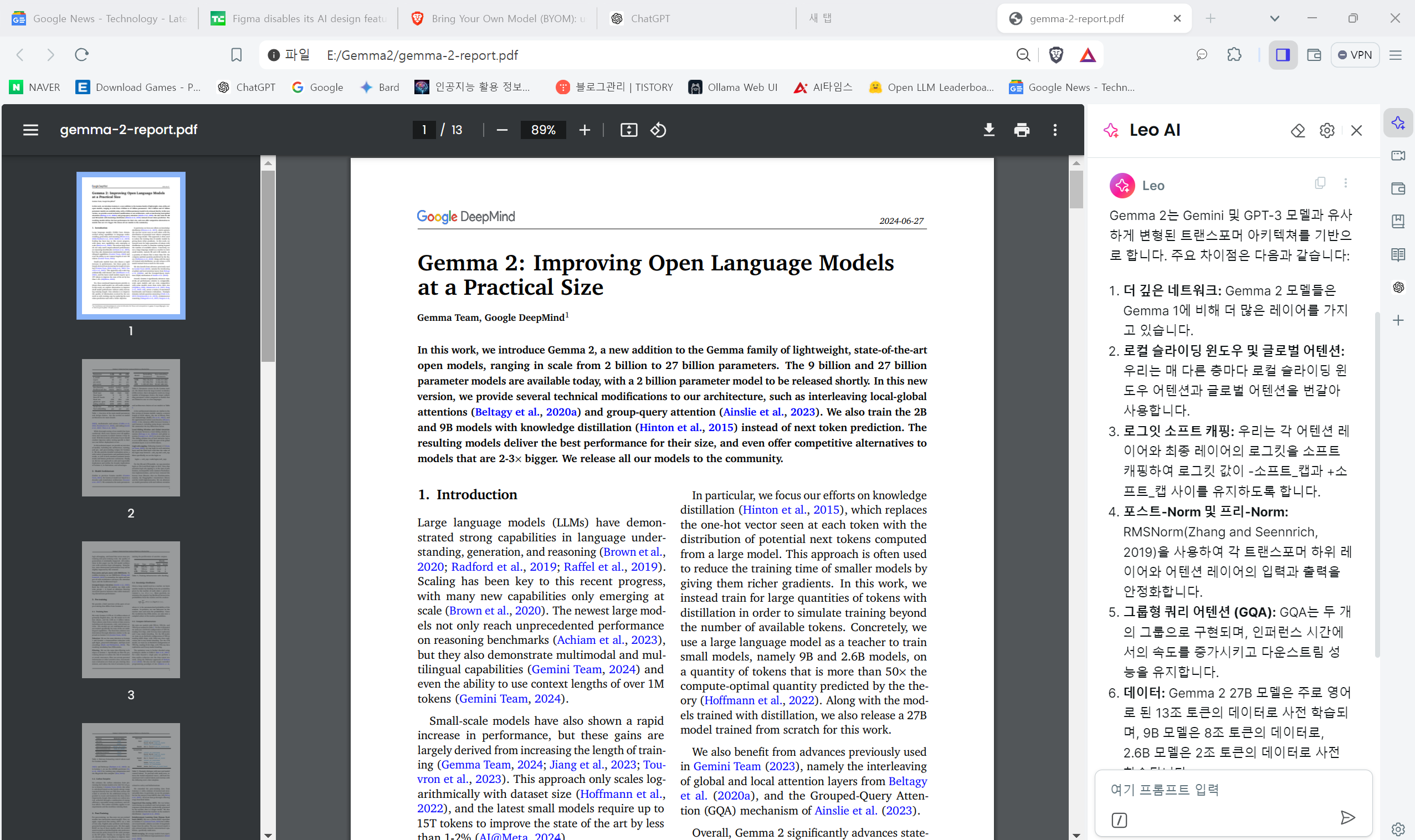
Task: Print the PDF document
Action: (1022, 130)
